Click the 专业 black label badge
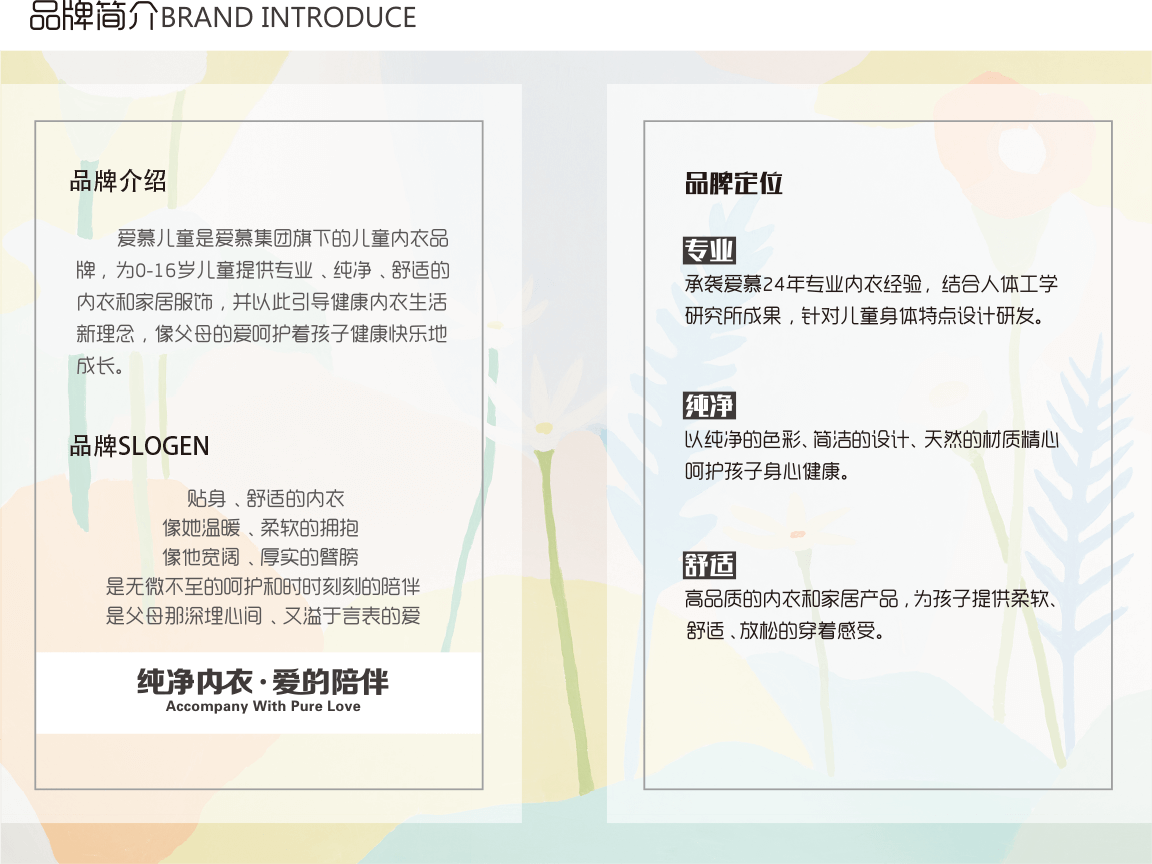 (709, 250)
